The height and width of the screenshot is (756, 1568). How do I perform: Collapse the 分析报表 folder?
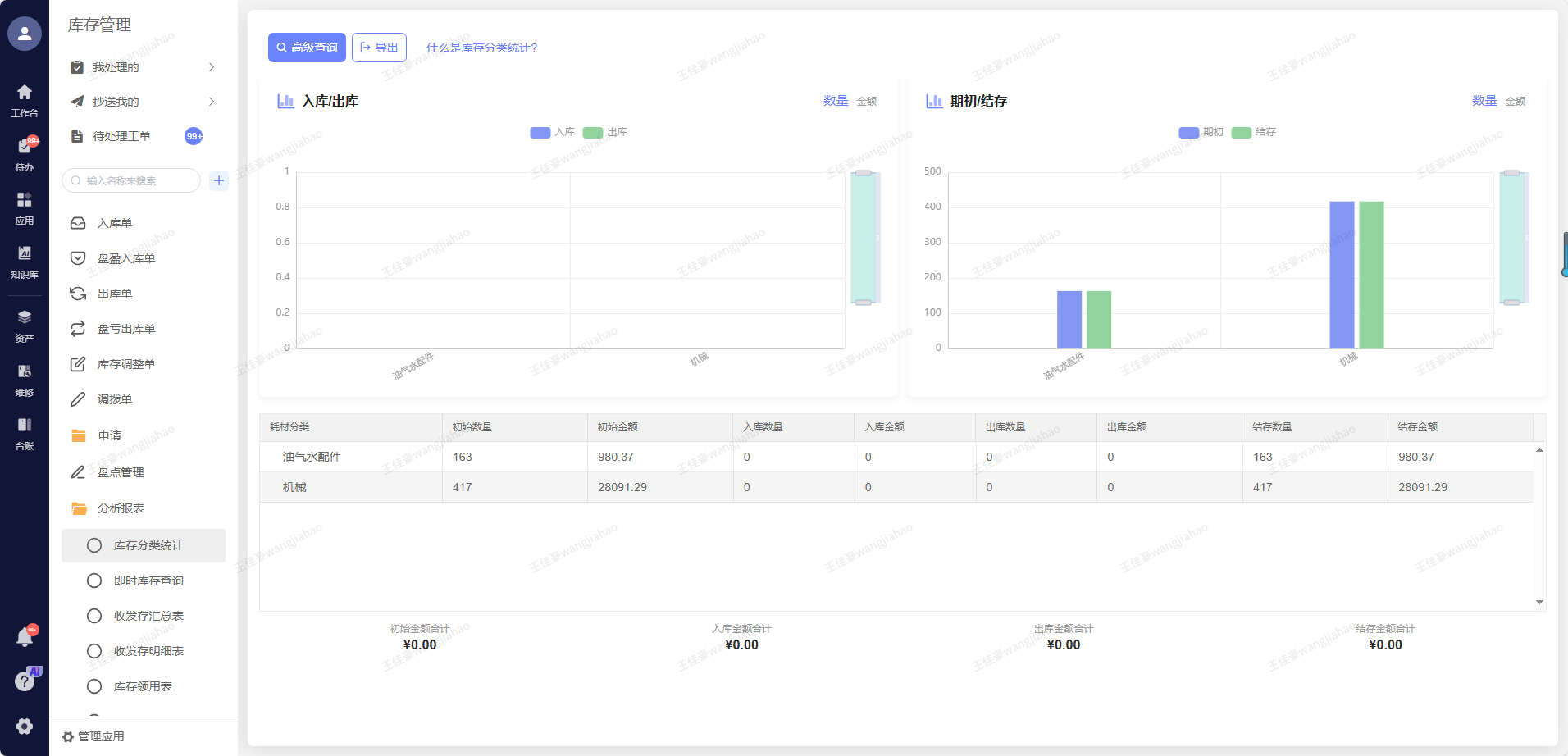coord(121,508)
